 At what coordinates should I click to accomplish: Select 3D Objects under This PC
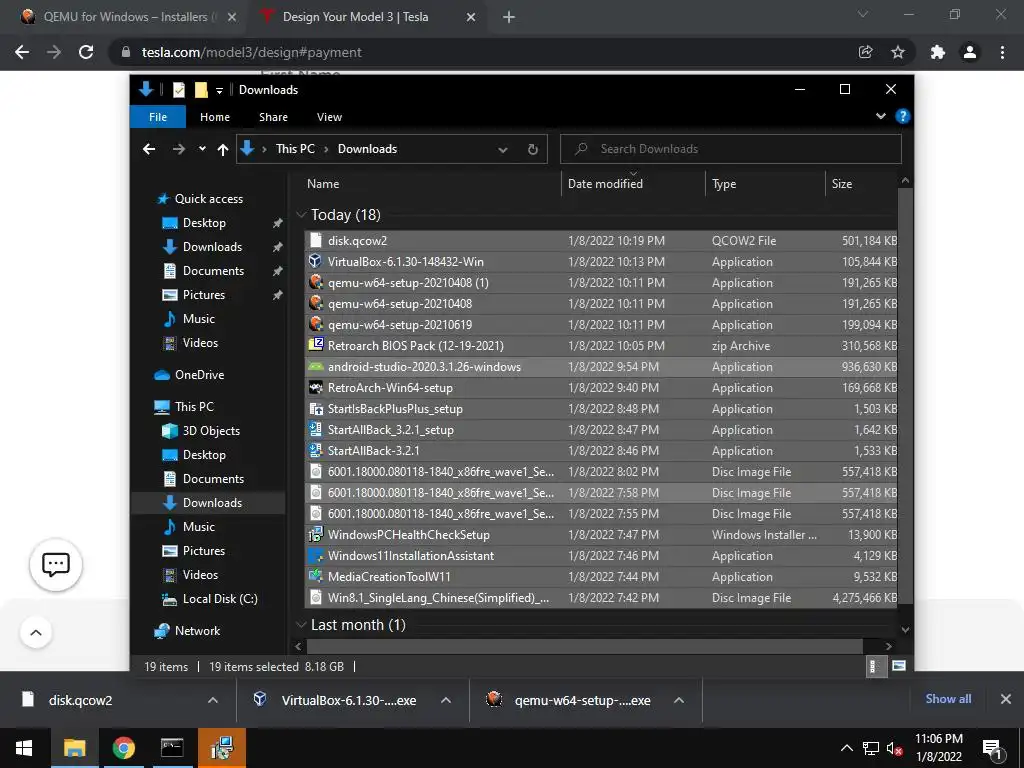tap(211, 431)
